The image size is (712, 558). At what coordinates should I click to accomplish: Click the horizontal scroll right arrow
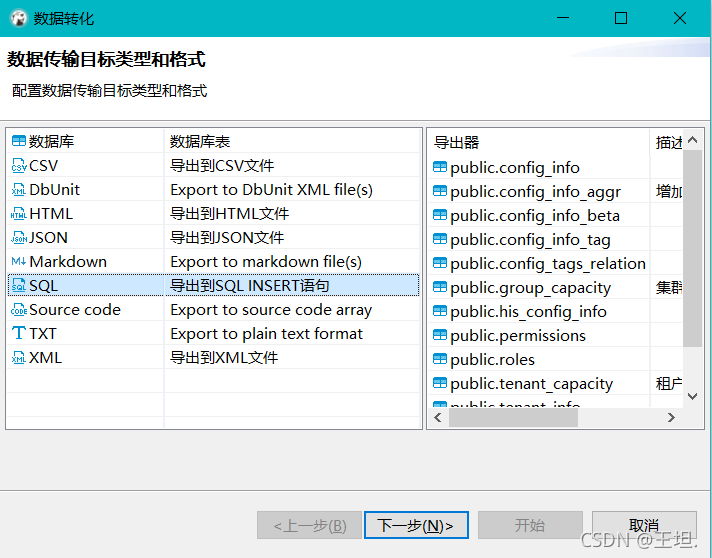(x=671, y=417)
